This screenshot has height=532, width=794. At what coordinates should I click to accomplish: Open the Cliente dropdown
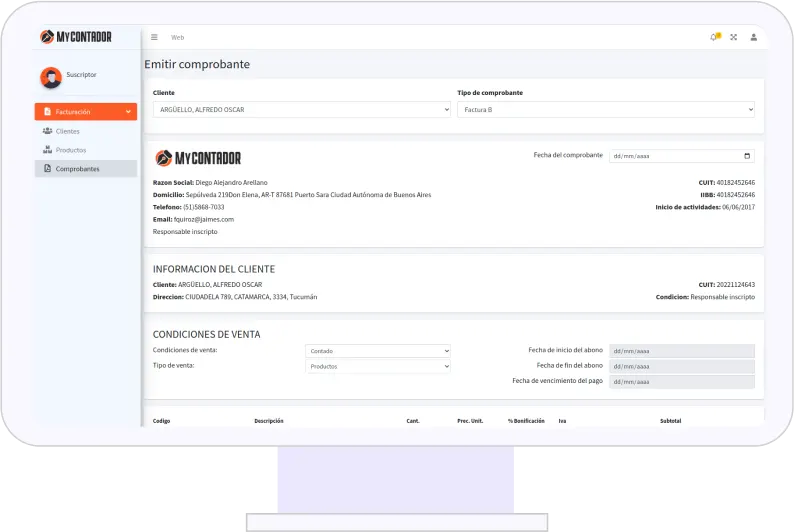(301, 110)
